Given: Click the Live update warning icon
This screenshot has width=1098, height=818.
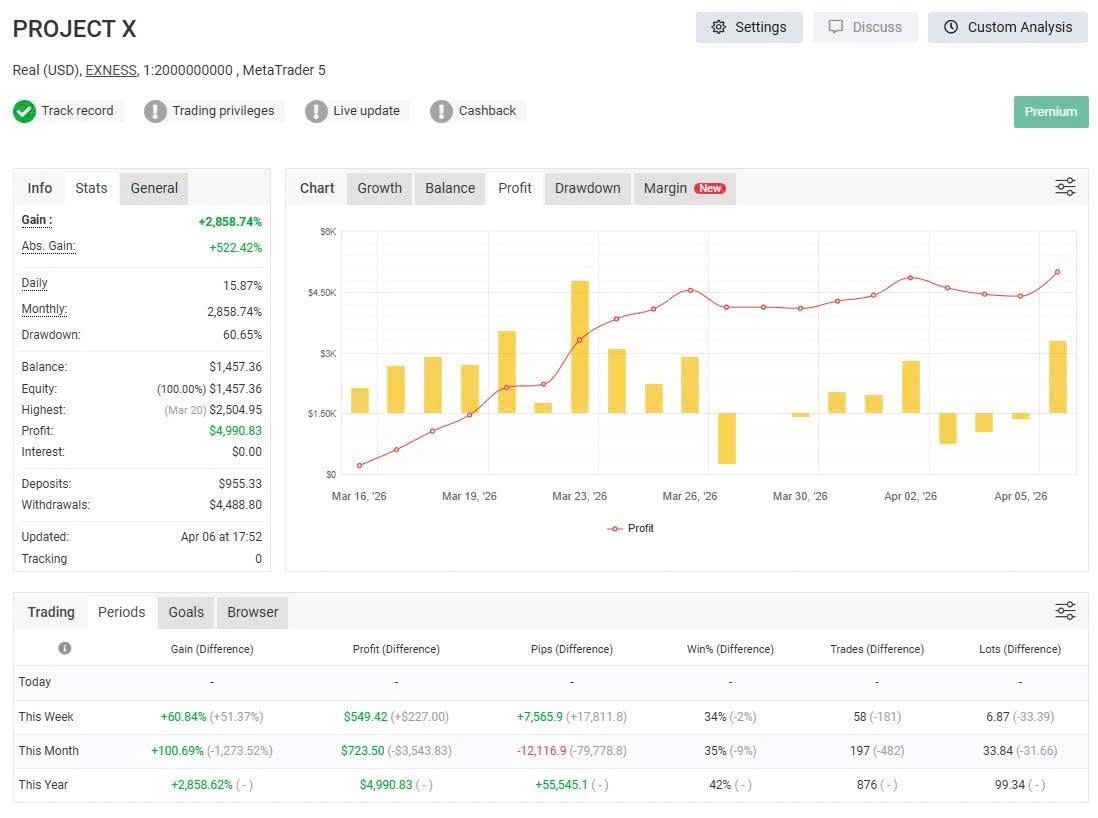Looking at the screenshot, I should (316, 111).
